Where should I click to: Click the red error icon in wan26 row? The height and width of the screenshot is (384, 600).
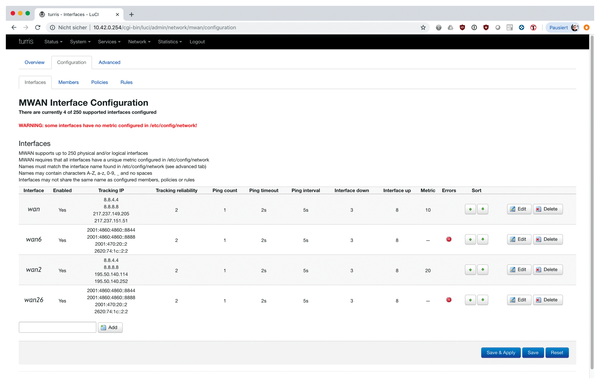tap(448, 300)
